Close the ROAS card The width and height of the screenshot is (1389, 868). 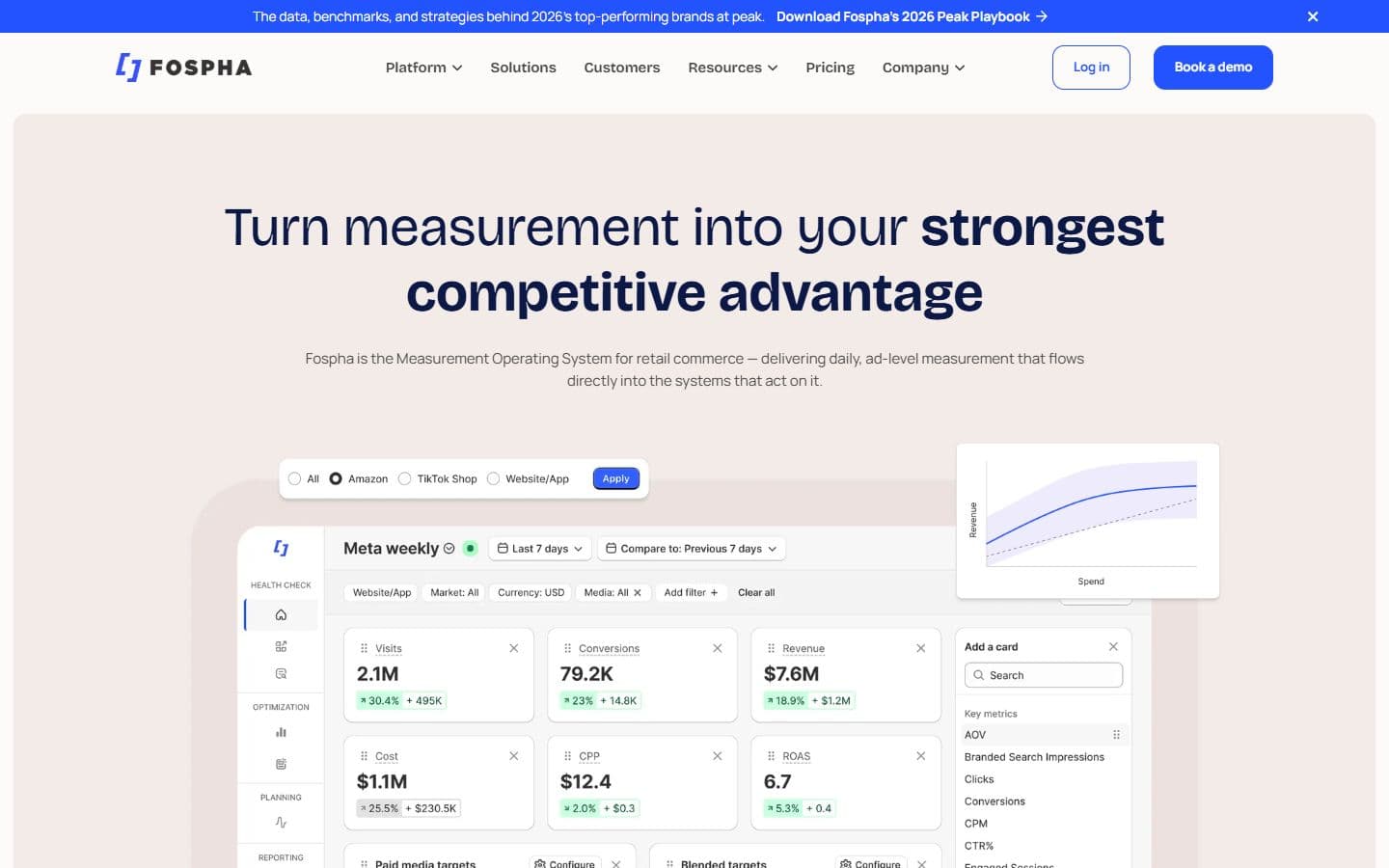point(921,756)
